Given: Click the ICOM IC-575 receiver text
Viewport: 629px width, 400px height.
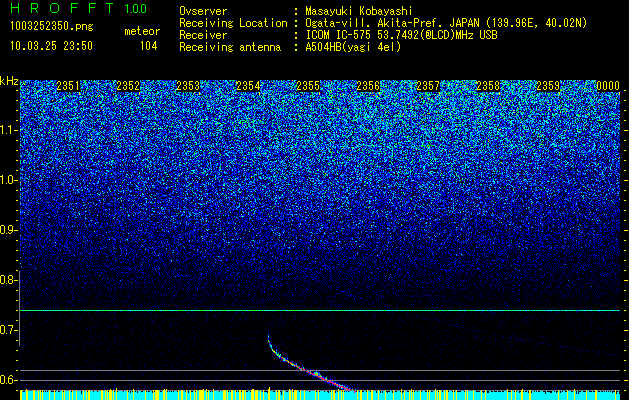Looking at the screenshot, I should 401,35.
